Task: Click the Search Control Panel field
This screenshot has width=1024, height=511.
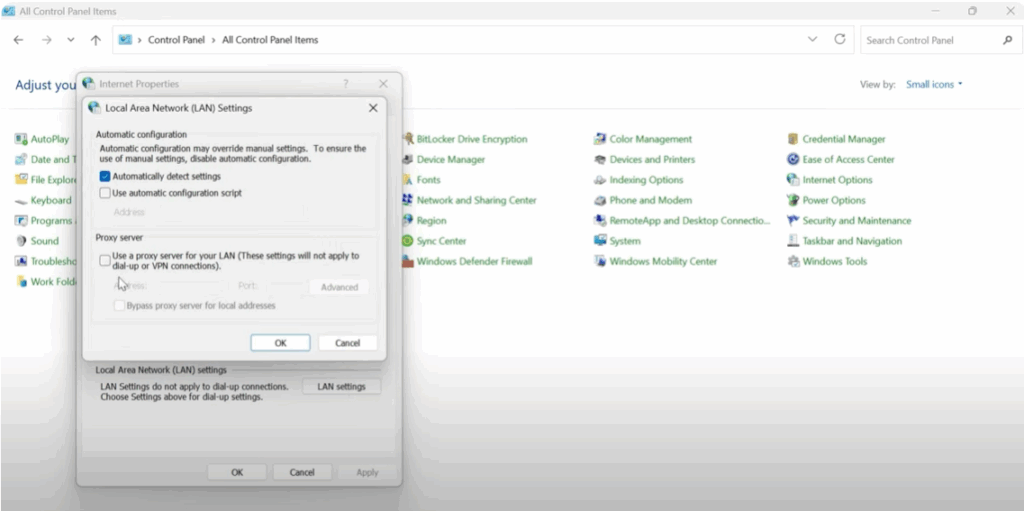Action: 930,40
